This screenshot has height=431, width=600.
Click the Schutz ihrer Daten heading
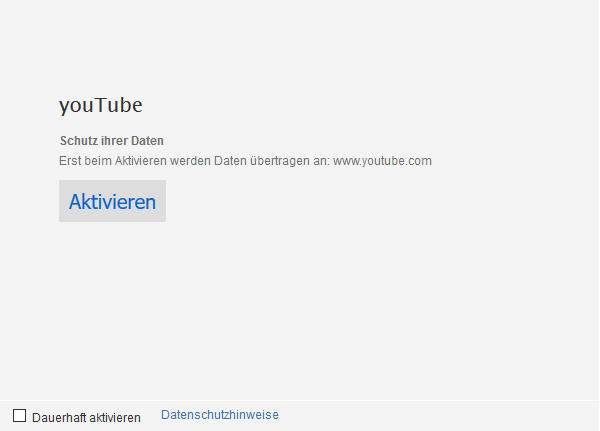click(x=112, y=141)
